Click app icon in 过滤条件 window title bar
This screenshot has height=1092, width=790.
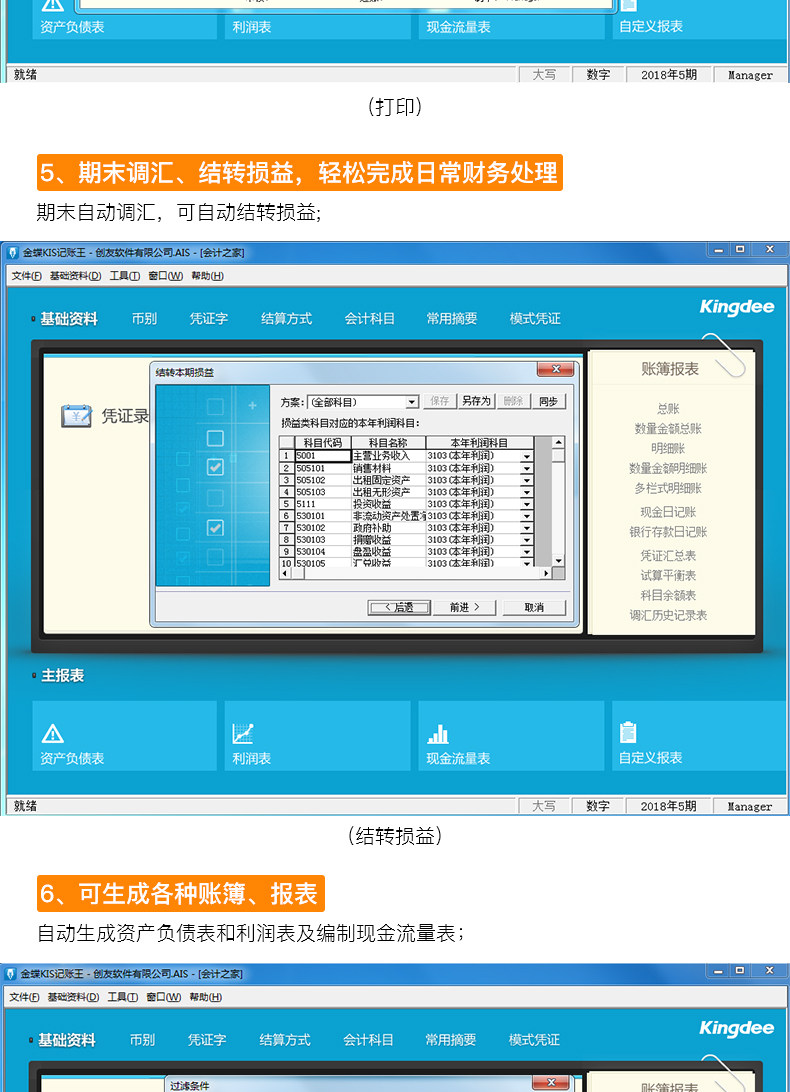(x=10, y=974)
